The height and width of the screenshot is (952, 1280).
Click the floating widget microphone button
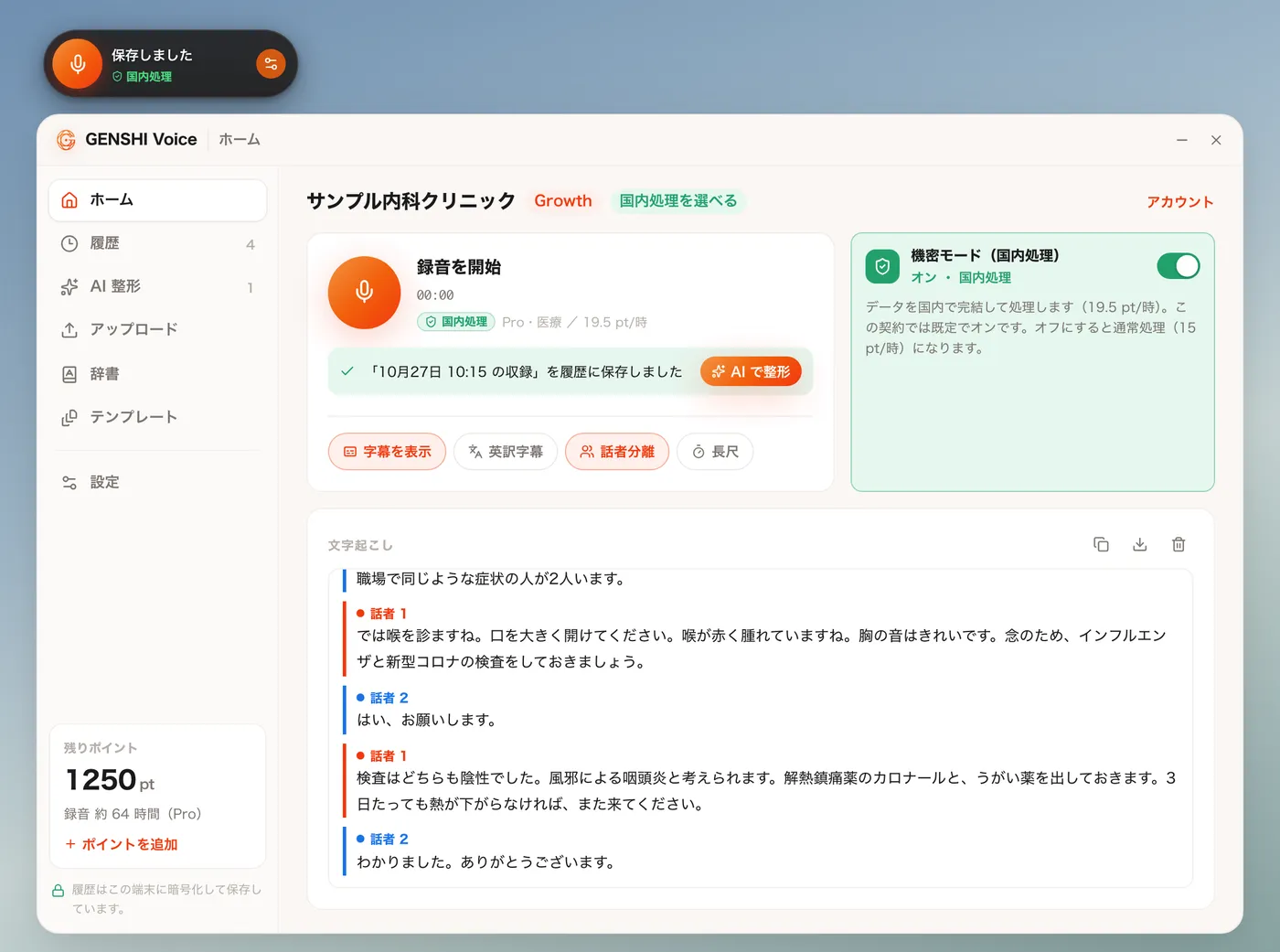tap(78, 64)
